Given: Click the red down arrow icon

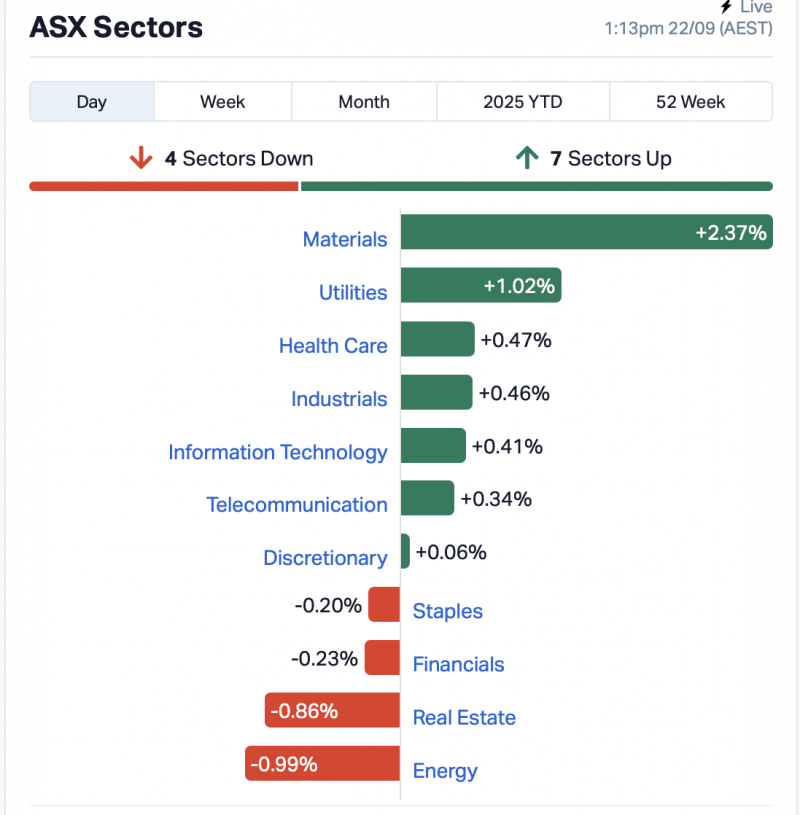Looking at the screenshot, I should coord(140,158).
